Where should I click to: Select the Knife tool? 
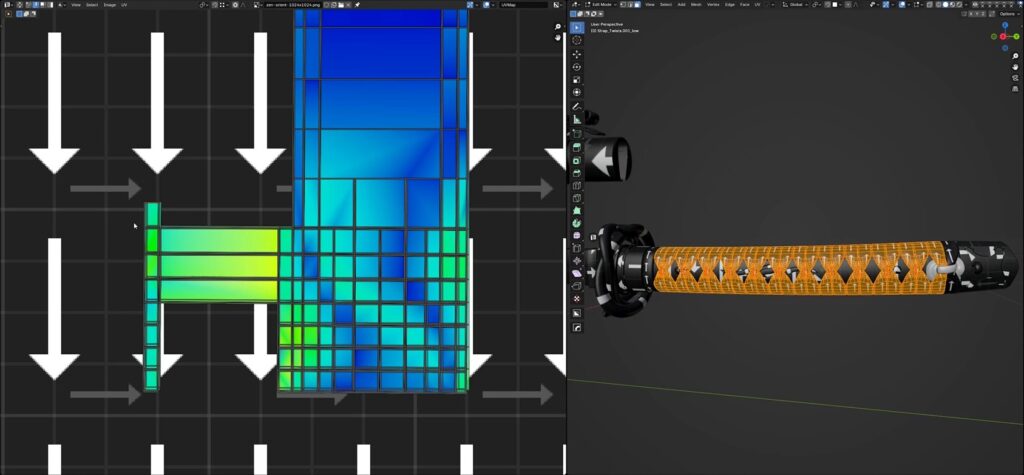pos(577,198)
